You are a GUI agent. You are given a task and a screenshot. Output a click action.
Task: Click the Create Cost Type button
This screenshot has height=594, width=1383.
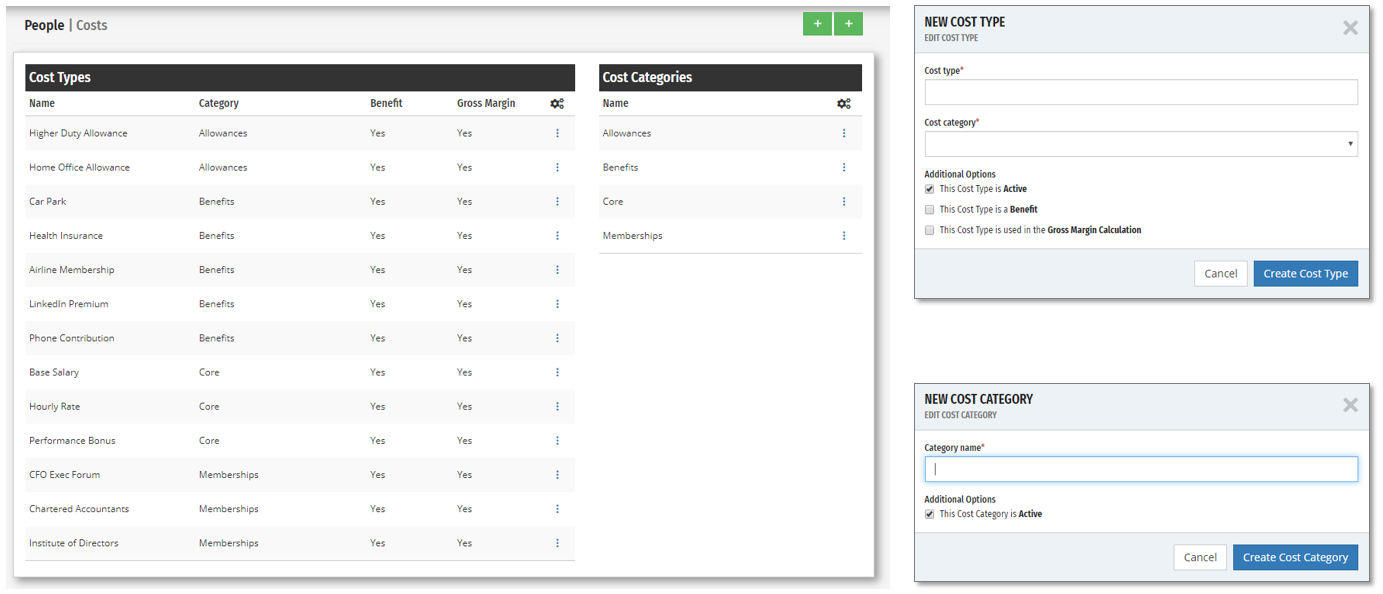point(1305,274)
